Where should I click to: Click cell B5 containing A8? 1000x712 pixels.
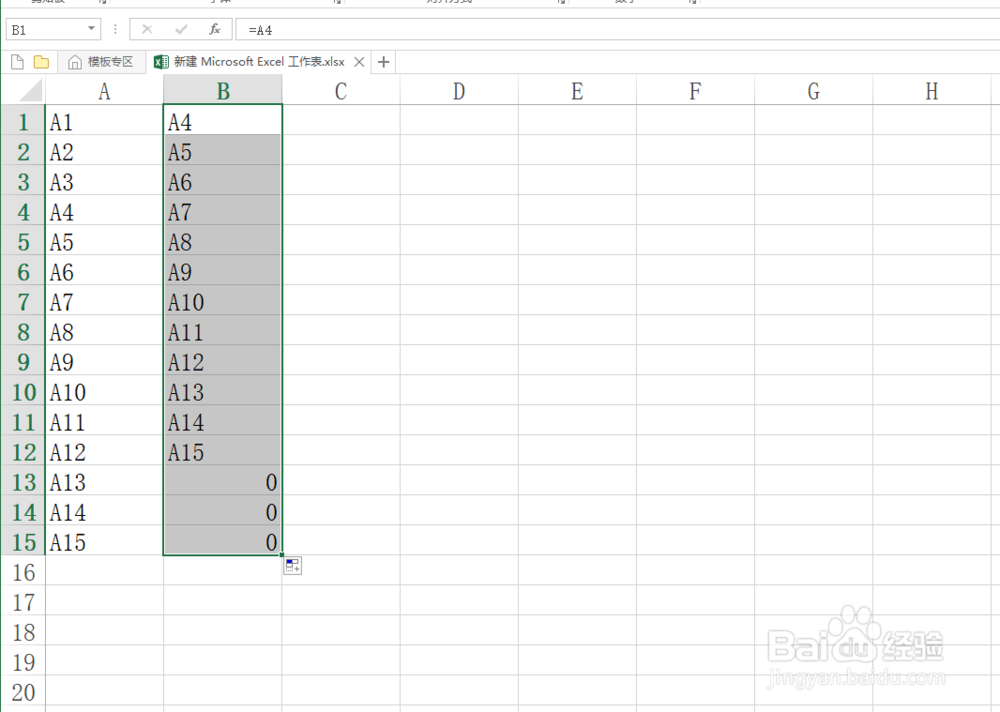tap(223, 240)
